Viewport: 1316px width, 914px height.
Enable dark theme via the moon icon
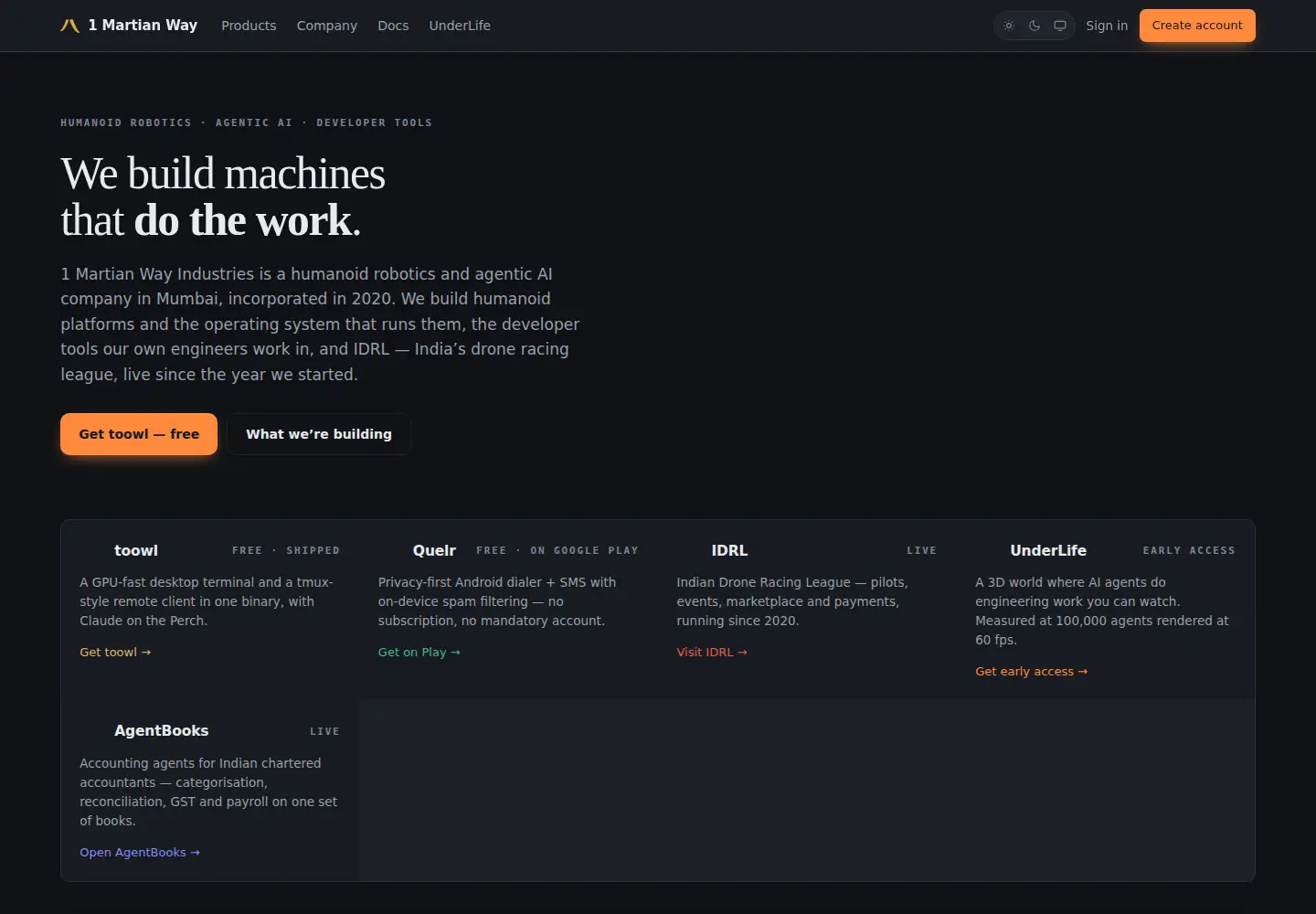click(1035, 26)
